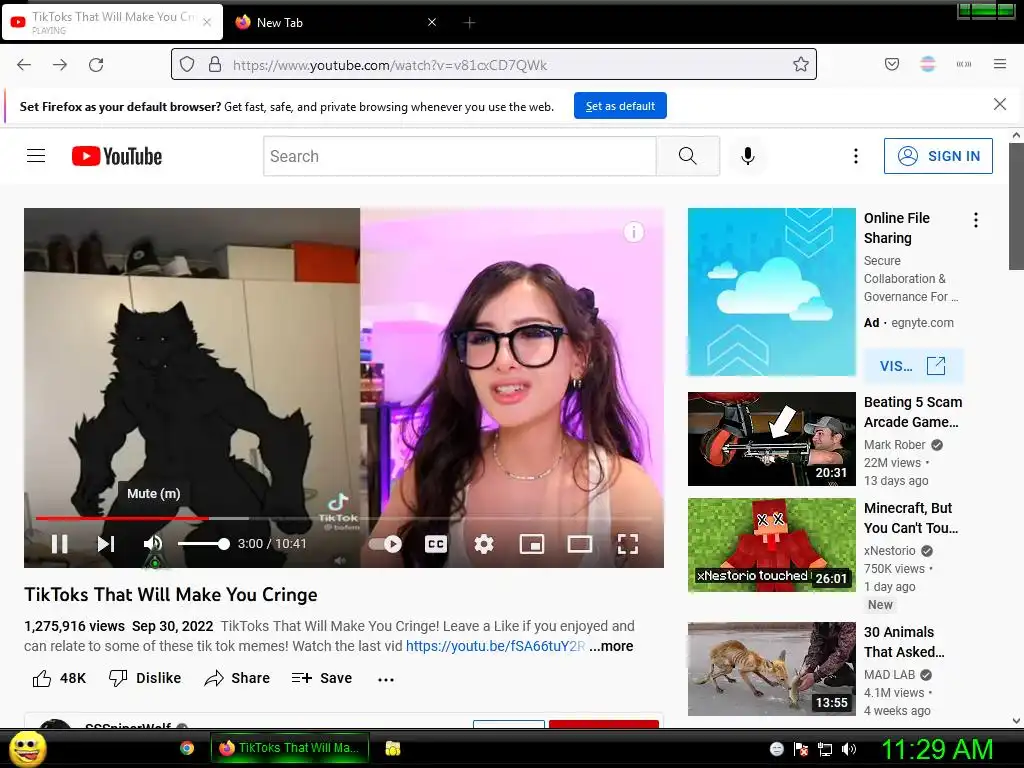Open YouTube guide hamburger menu
This screenshot has height=768, width=1024.
(36, 155)
